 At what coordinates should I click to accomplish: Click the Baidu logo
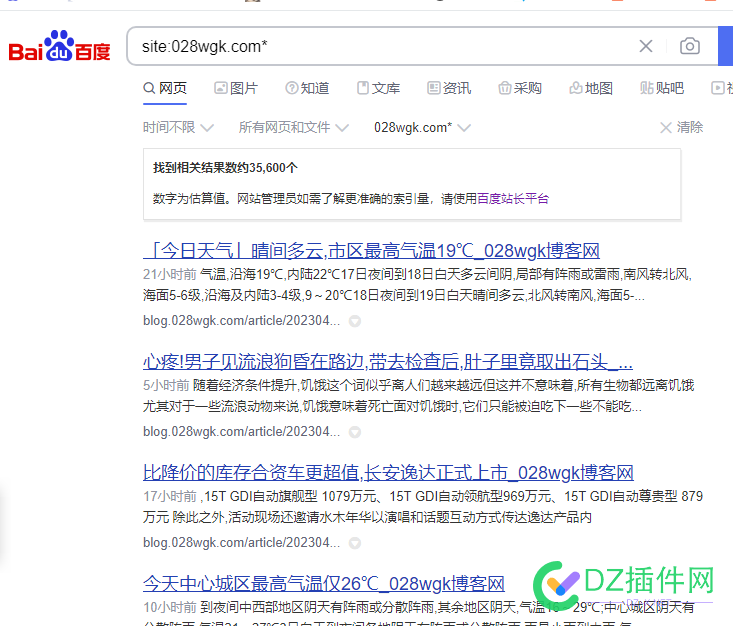click(x=59, y=46)
